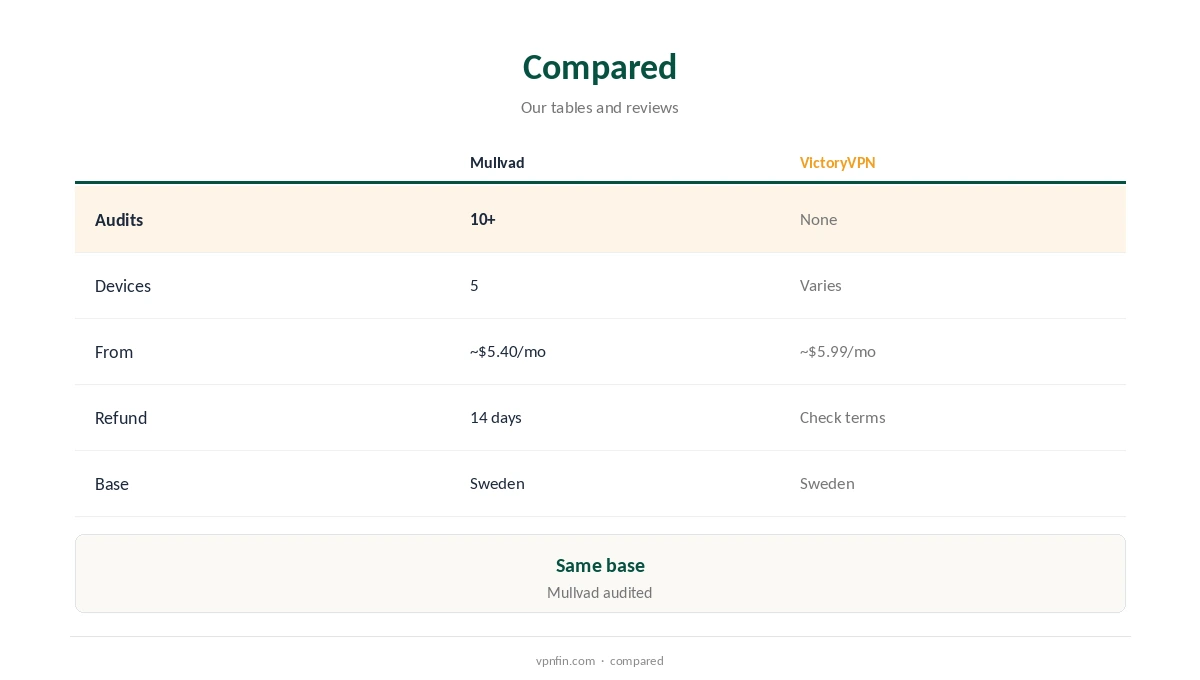
Task: Click the 'Mullvad audited' summary note
Action: tap(600, 592)
